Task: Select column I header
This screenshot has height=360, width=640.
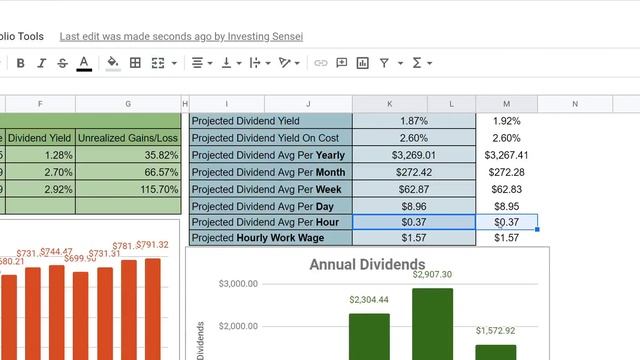Action: pyautogui.click(x=227, y=104)
